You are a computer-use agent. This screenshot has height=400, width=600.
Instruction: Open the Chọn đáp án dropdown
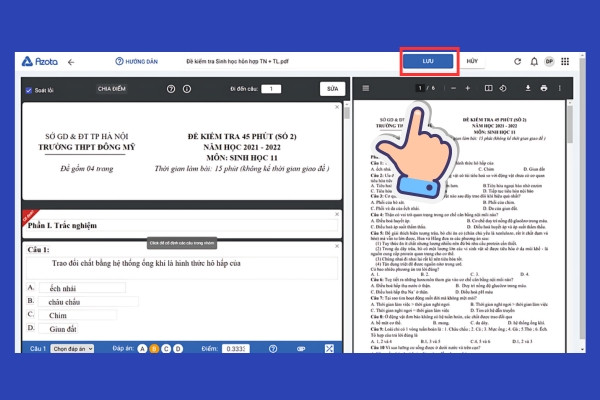tap(72, 349)
